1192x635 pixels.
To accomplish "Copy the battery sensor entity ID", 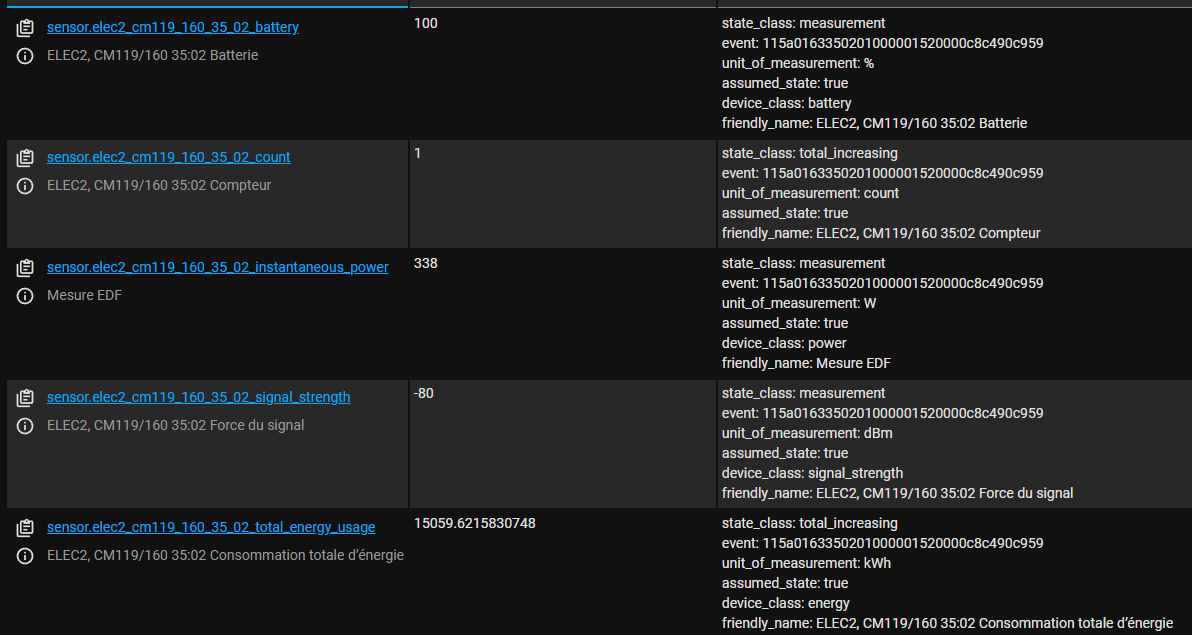I will click(26, 28).
